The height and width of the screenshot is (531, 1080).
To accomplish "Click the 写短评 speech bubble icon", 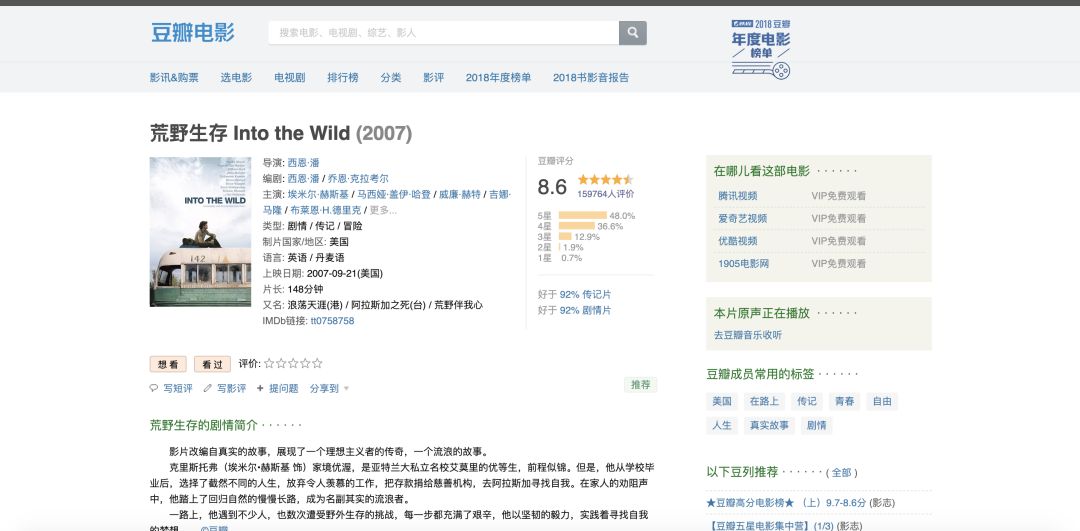I will pyautogui.click(x=154, y=388).
